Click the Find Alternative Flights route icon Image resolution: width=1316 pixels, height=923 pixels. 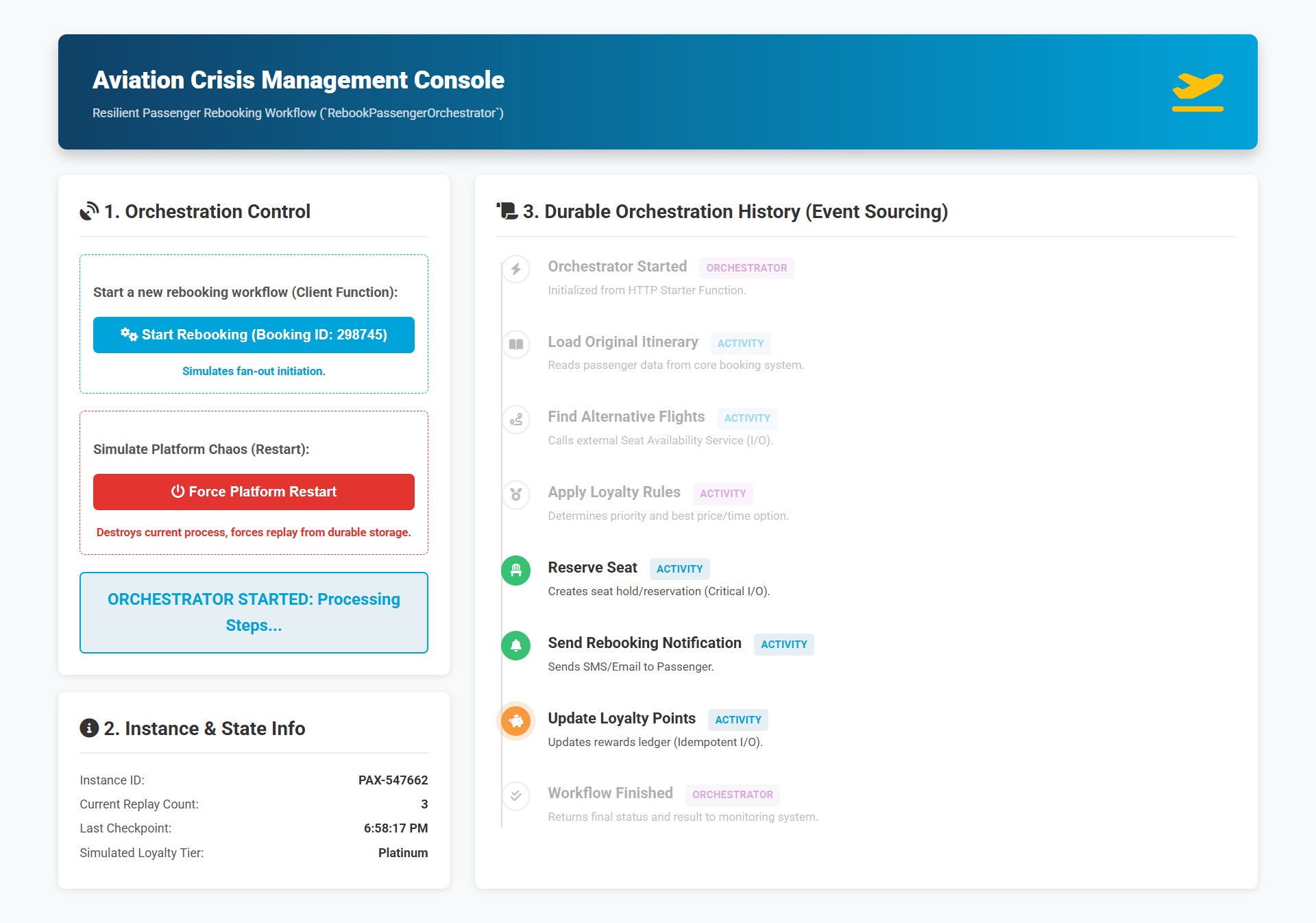pos(516,420)
